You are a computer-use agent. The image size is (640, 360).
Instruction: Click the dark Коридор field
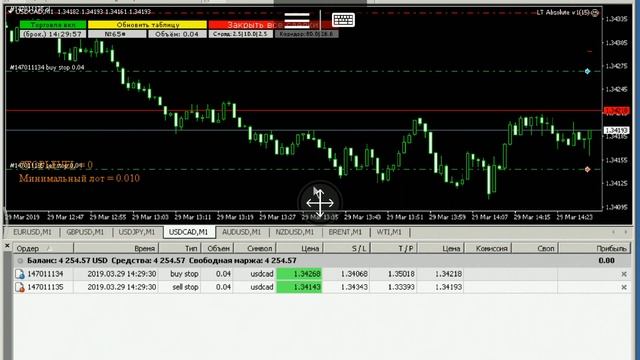(307, 34)
